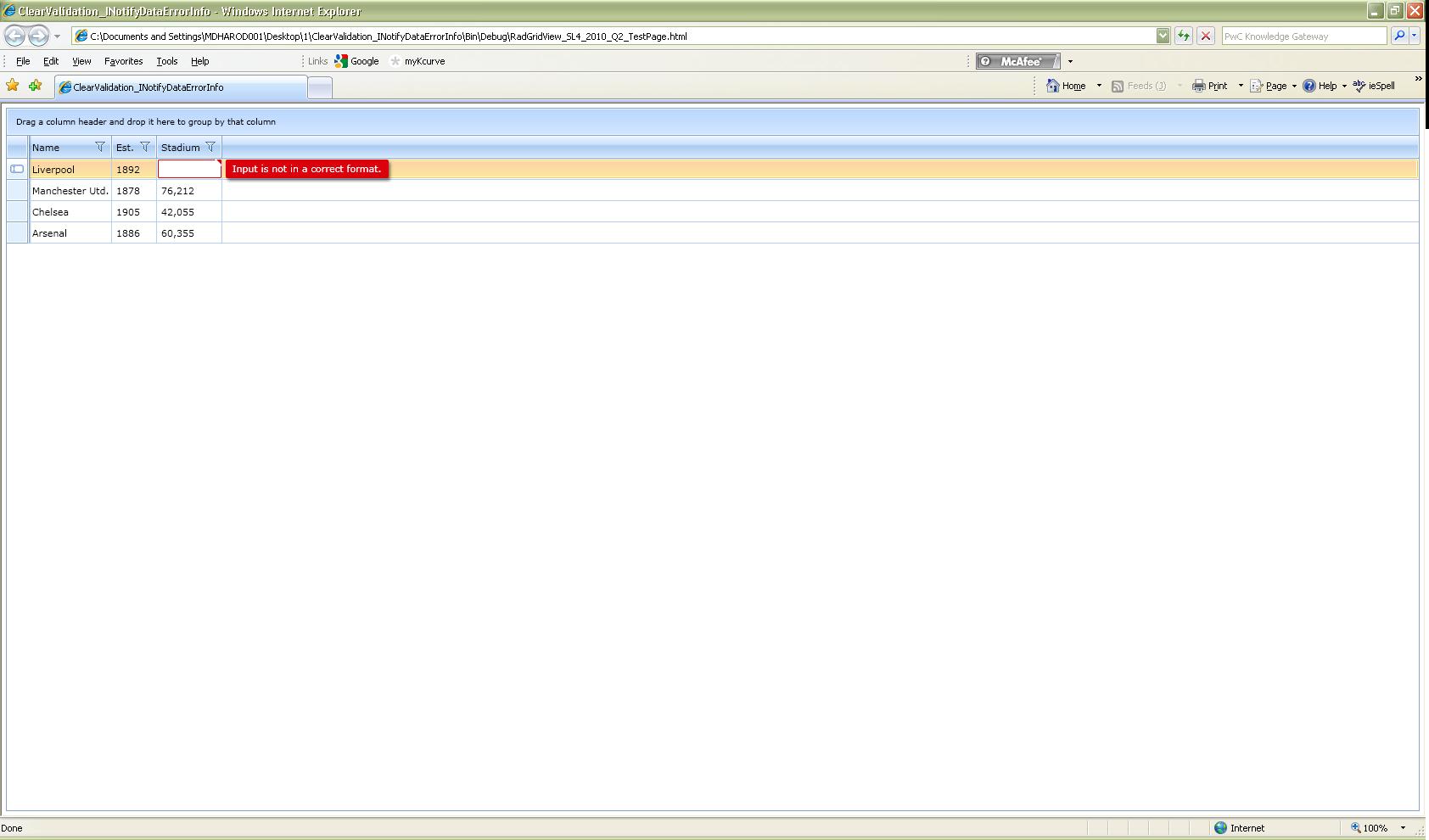Open the filter for the Stadium column
This screenshot has height=840, width=1429.
(210, 147)
